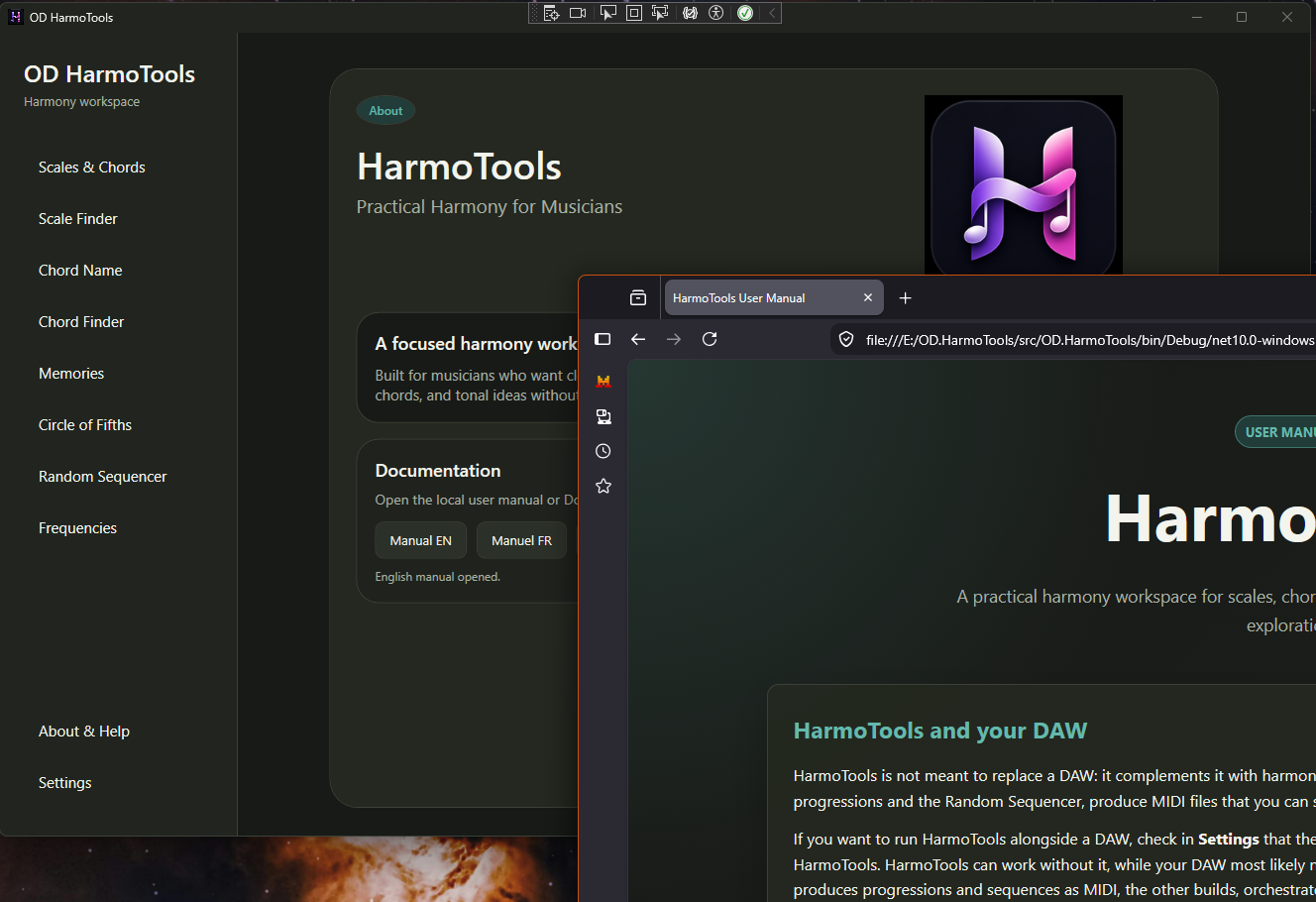Screen dimensions: 1316x902
Task: Open history clock sidebar icon
Action: (603, 451)
